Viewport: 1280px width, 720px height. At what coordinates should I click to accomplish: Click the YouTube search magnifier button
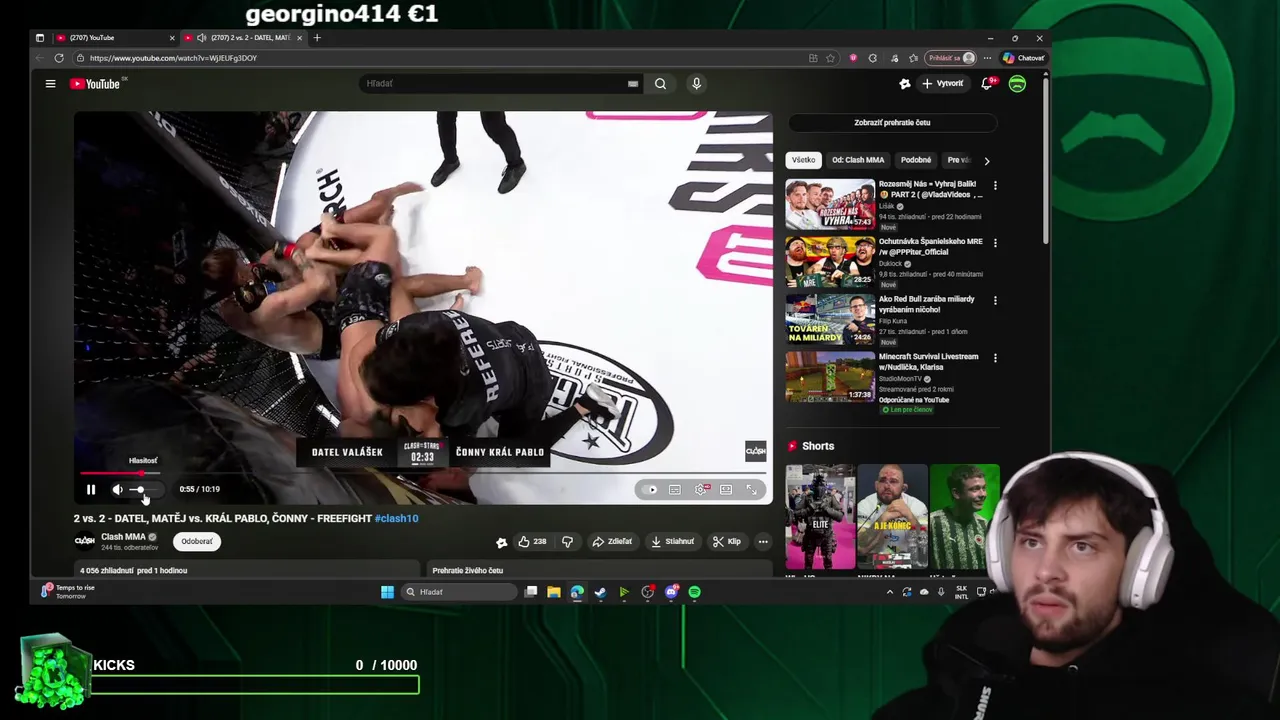click(660, 84)
